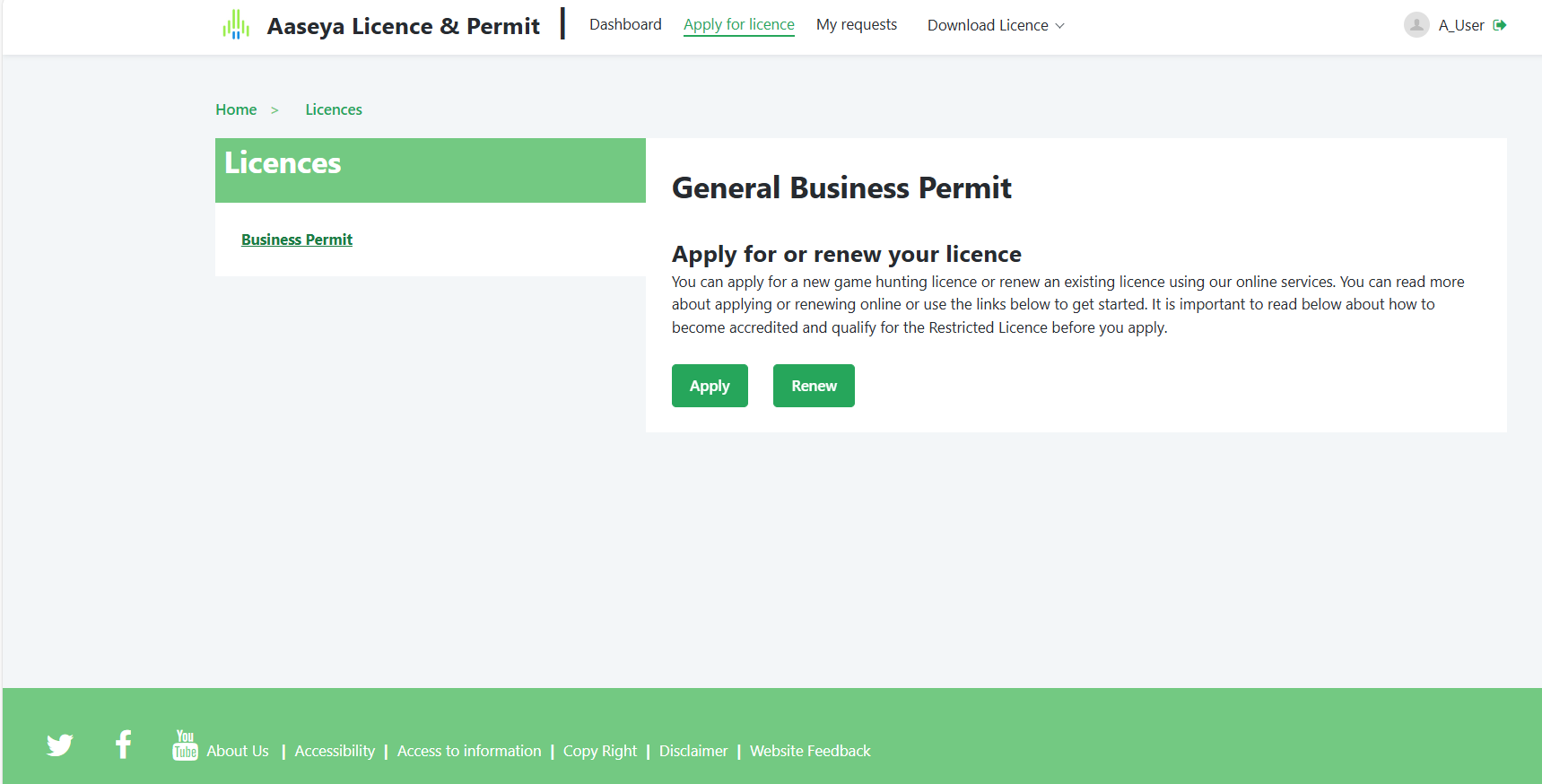The image size is (1542, 784).
Task: Click the Aaseya logo icon
Action: point(236,25)
